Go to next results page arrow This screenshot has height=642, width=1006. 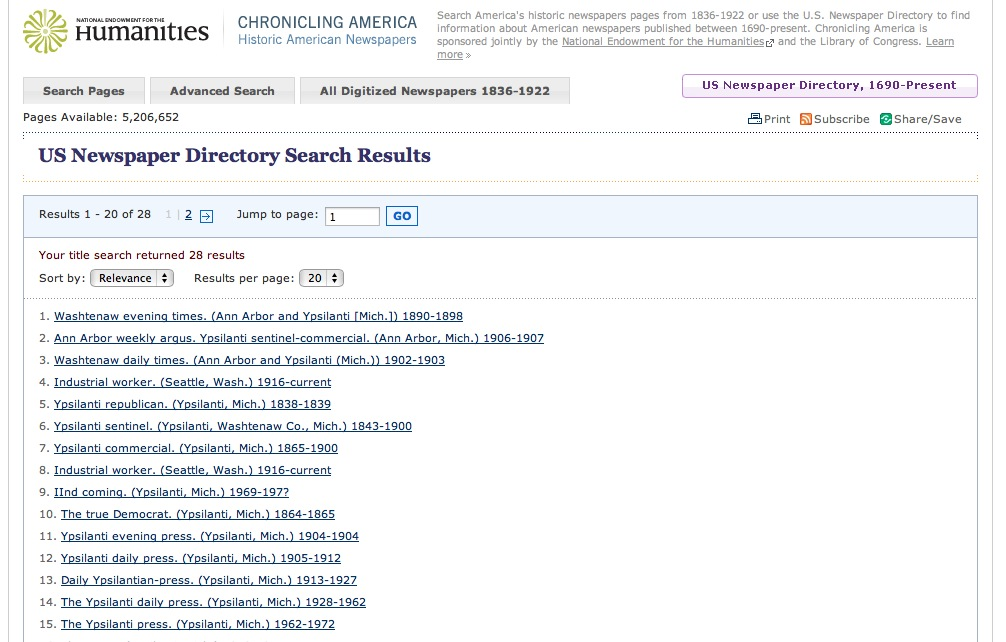click(206, 215)
